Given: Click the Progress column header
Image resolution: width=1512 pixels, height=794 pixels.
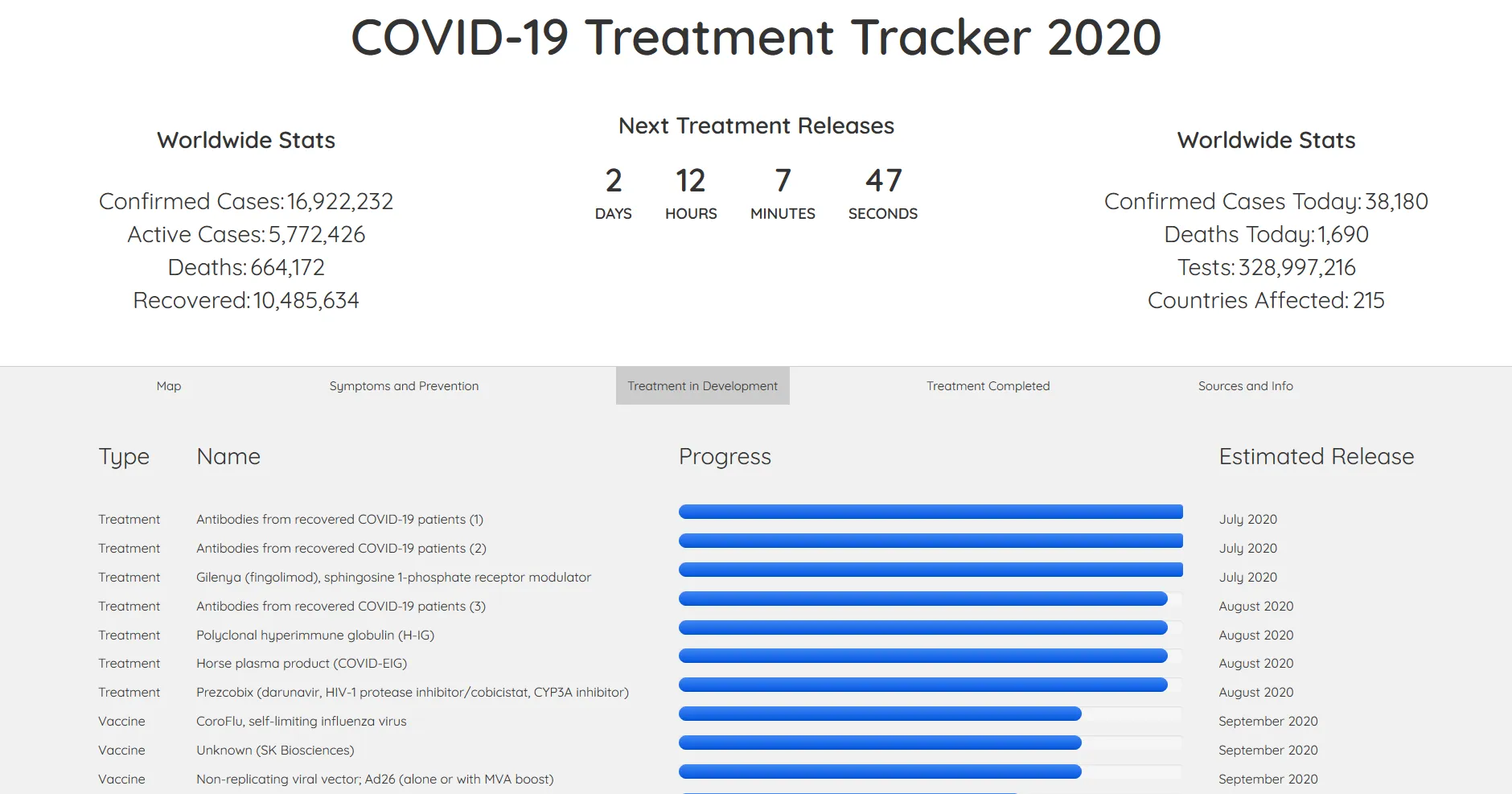Looking at the screenshot, I should click(x=725, y=456).
